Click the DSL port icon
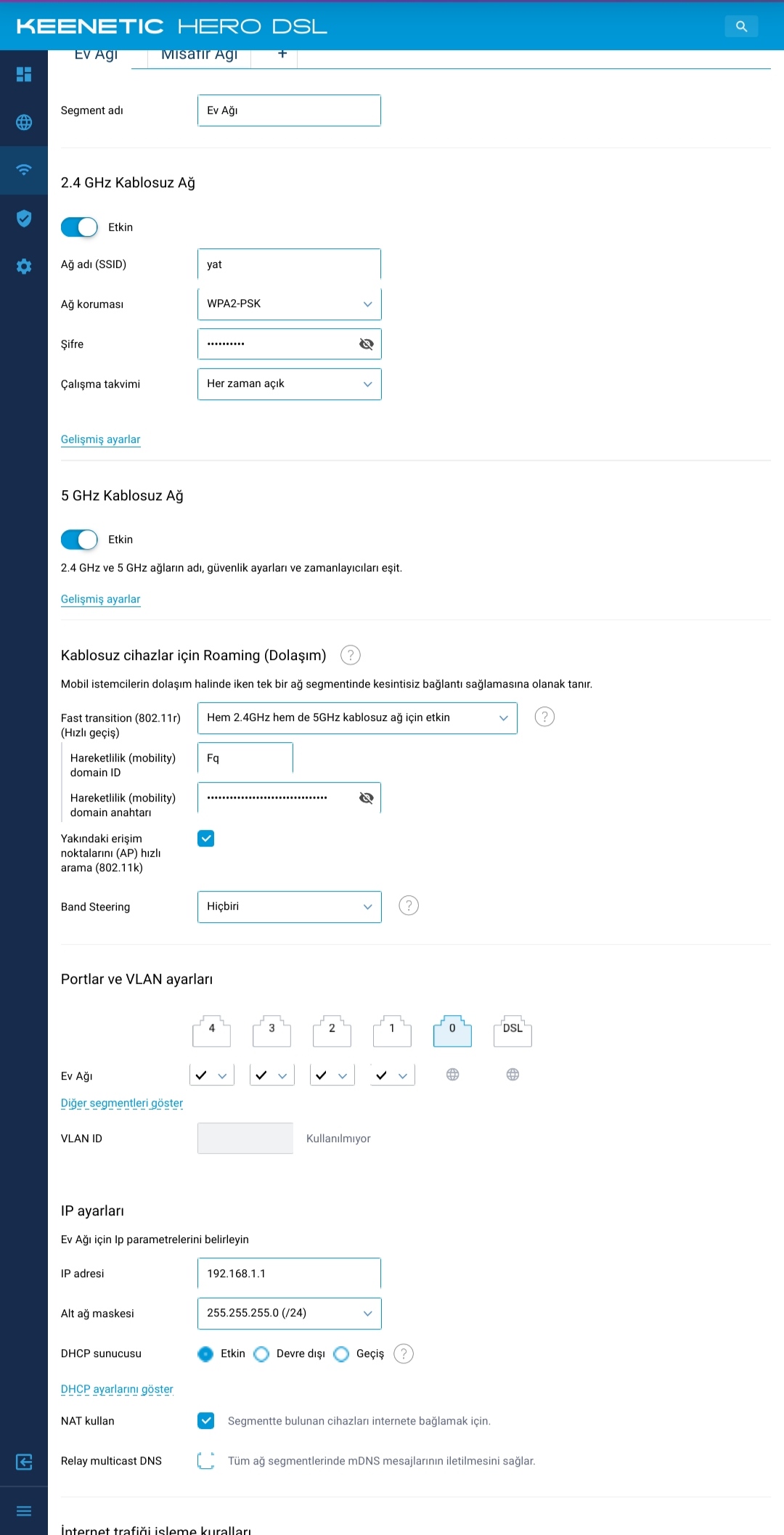The image size is (784, 1535). coord(513,1030)
